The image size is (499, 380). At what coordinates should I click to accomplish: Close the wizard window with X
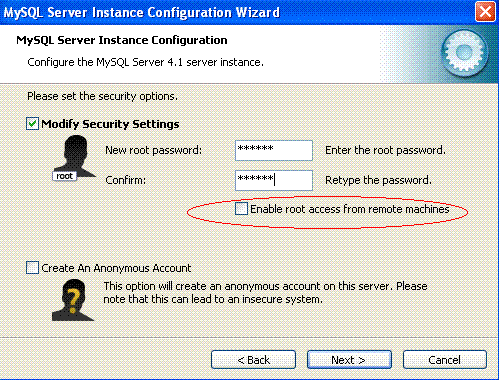(485, 12)
